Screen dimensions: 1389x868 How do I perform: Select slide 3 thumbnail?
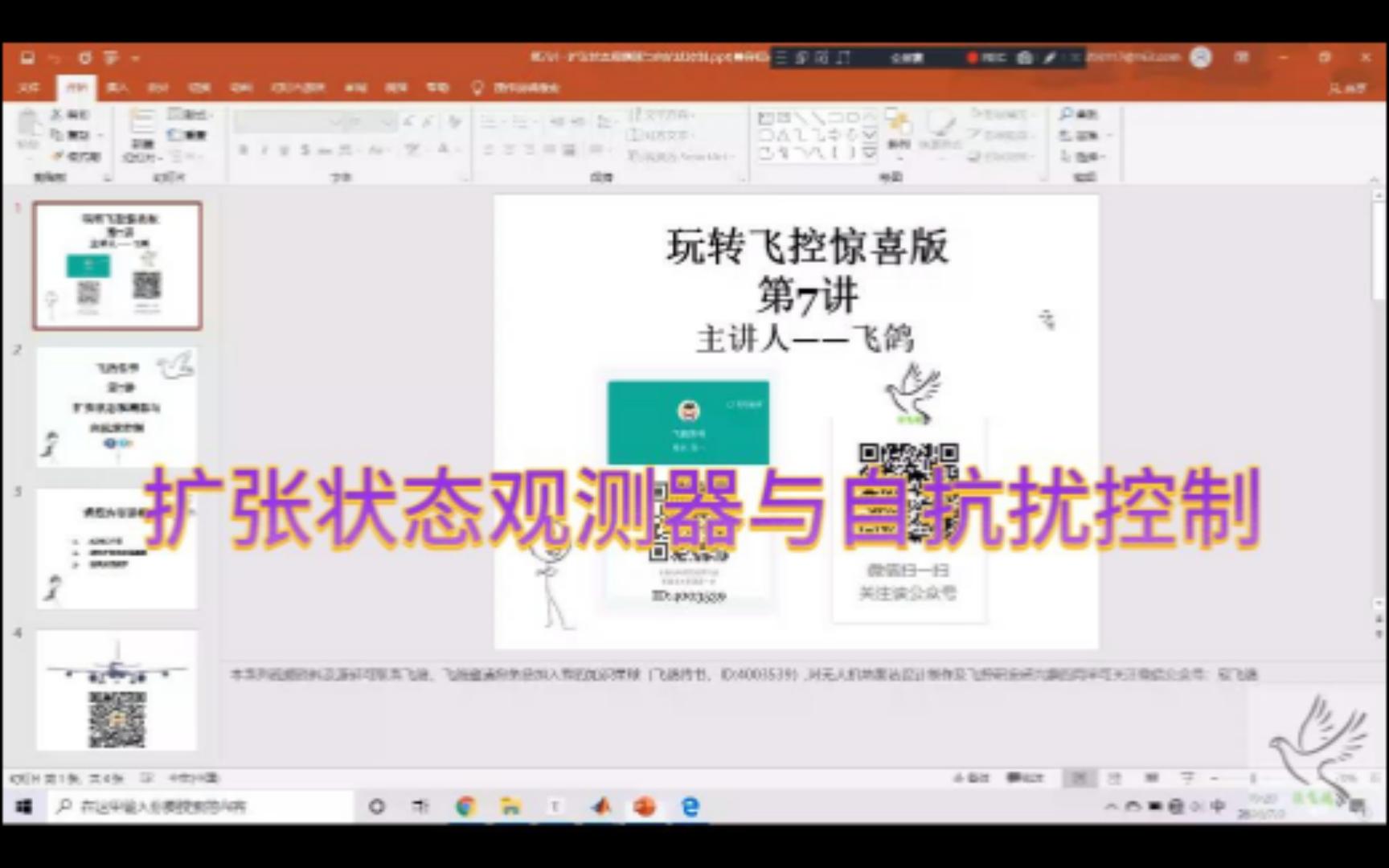pyautogui.click(x=117, y=548)
